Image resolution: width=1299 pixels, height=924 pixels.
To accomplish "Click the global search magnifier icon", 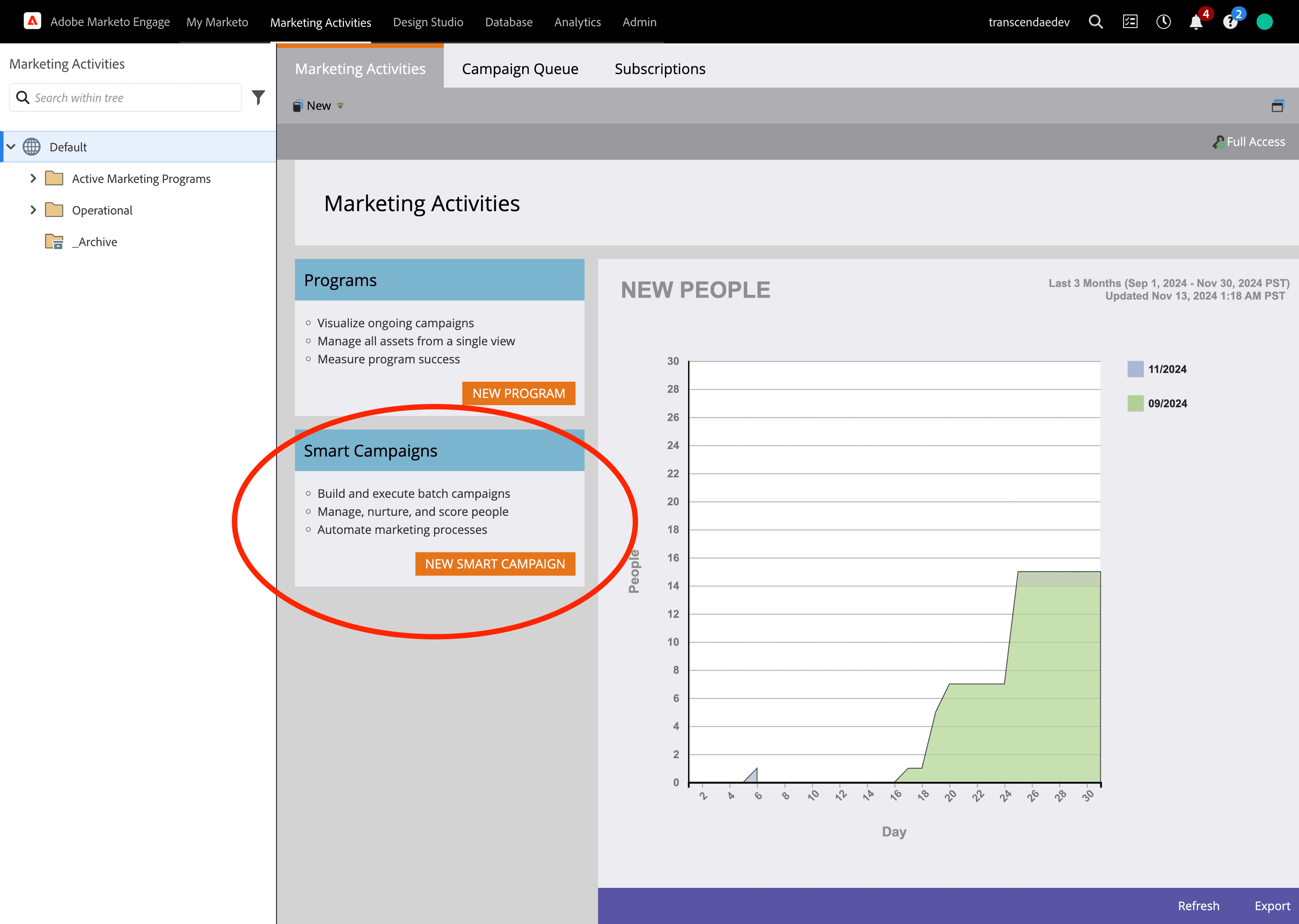I will 1095,22.
